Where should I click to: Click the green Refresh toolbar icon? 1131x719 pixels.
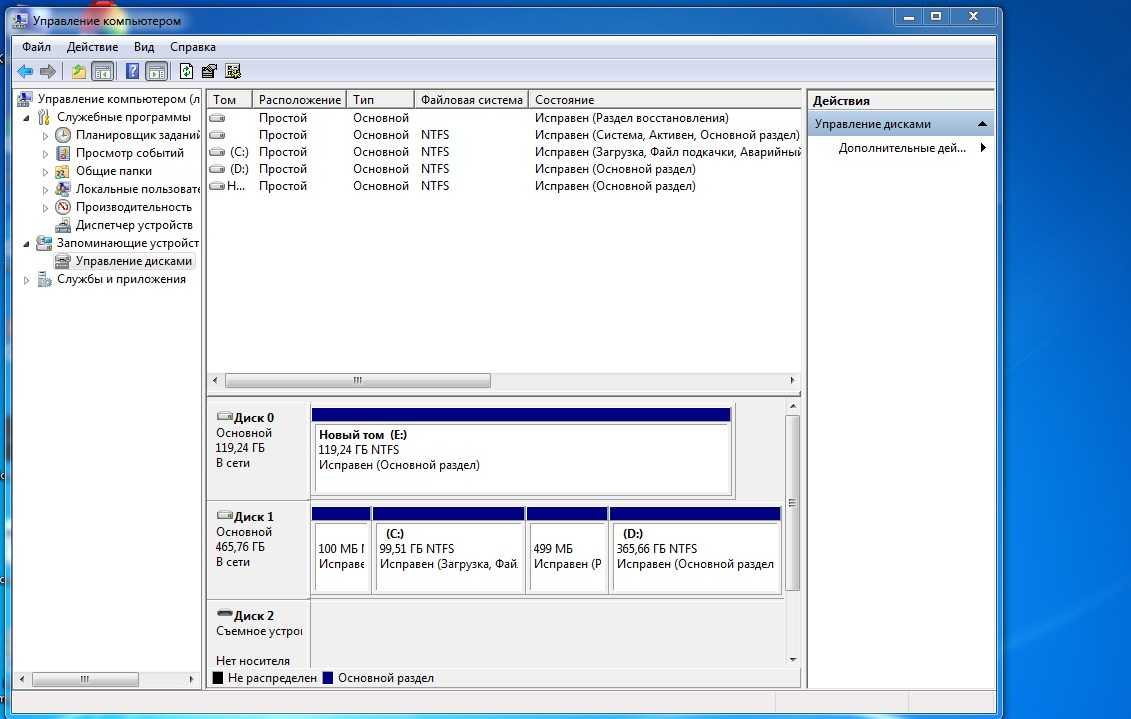[186, 71]
